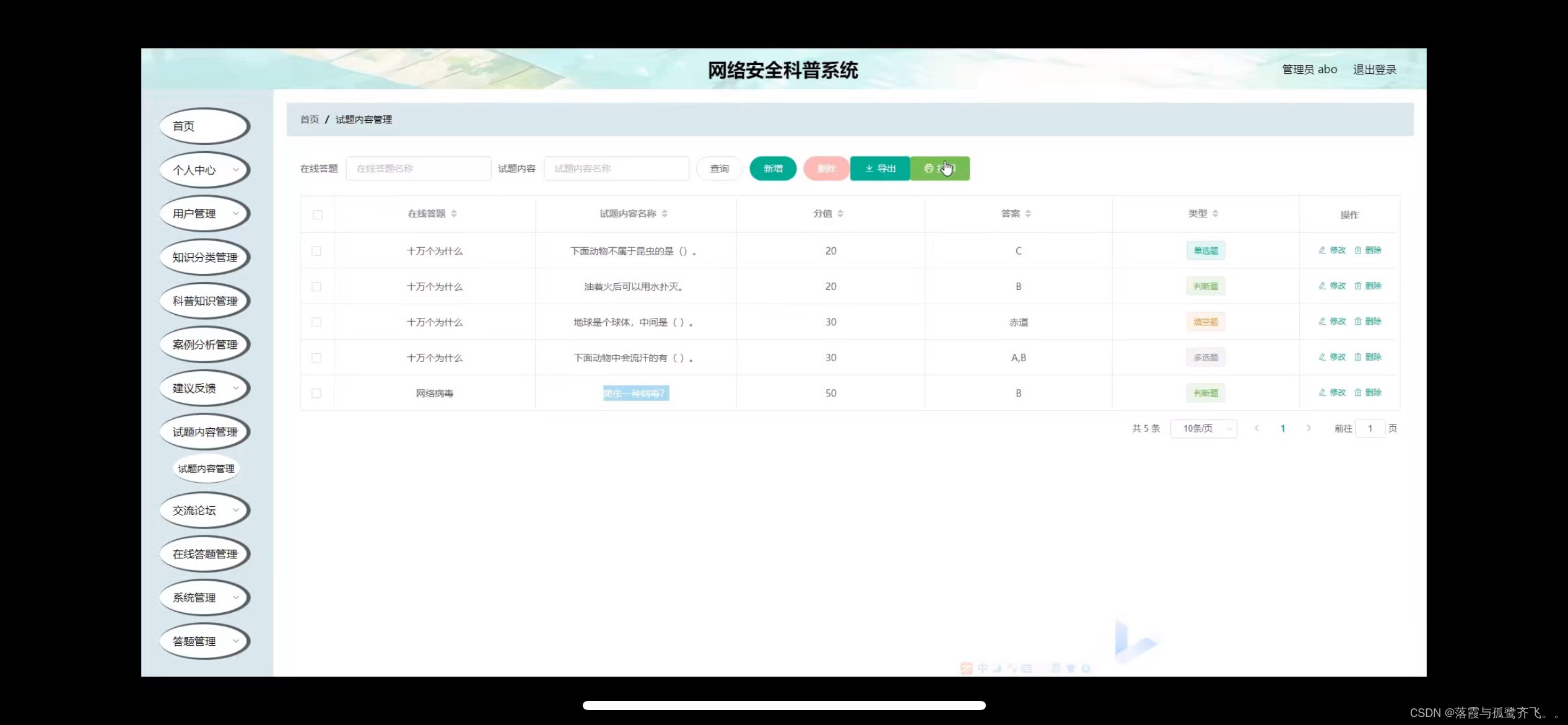Click the 填空题 type tag

pyautogui.click(x=1206, y=322)
